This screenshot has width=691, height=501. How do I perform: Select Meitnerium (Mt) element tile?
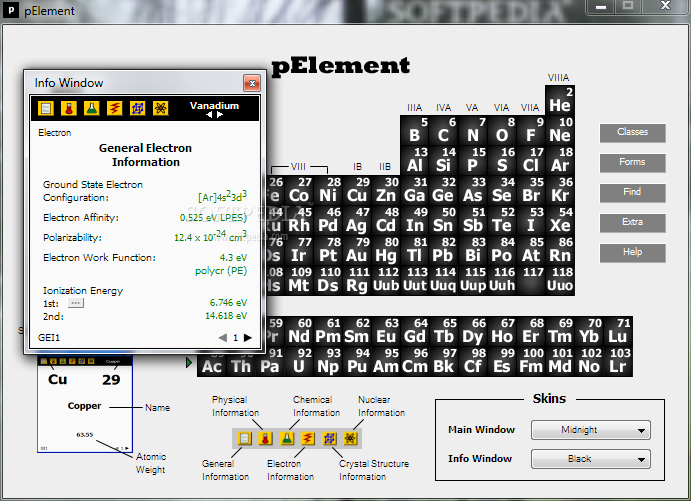pyautogui.click(x=299, y=280)
